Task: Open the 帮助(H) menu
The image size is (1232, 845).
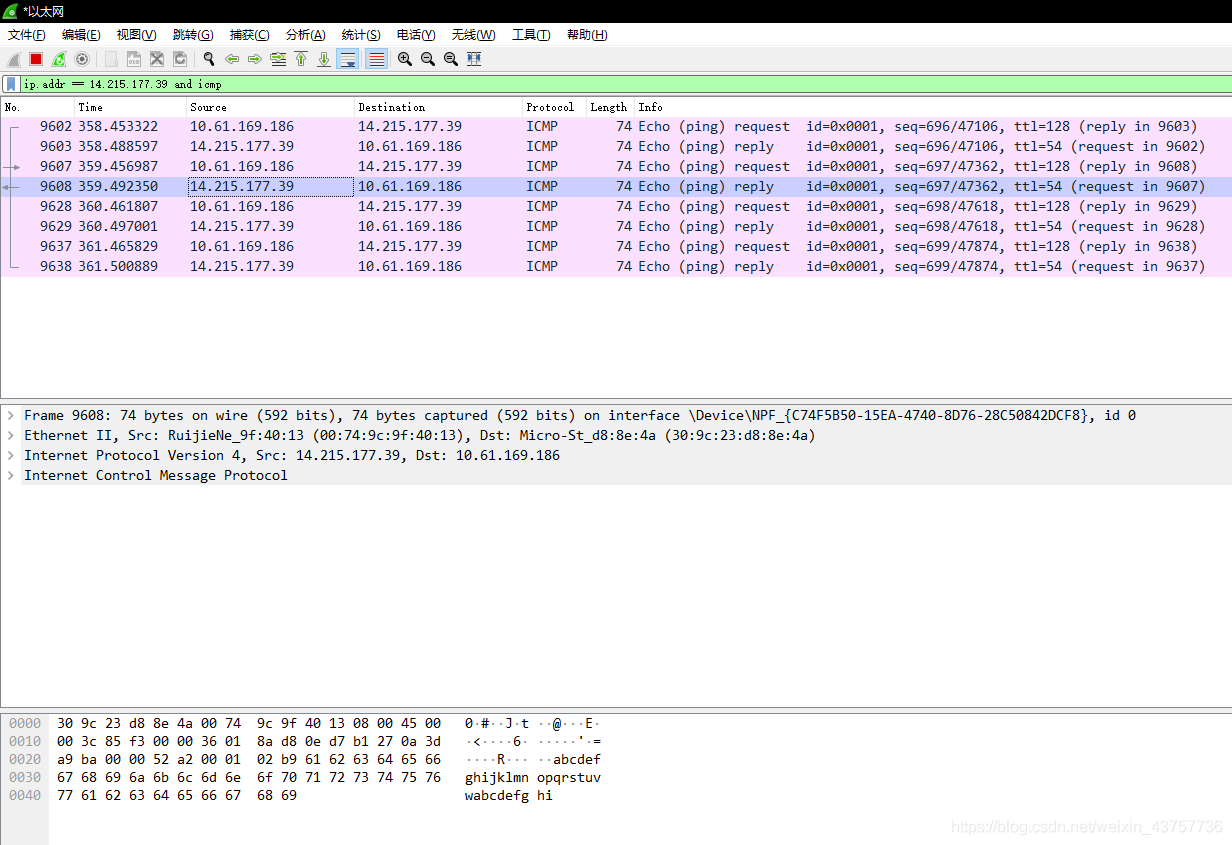Action: tap(587, 35)
